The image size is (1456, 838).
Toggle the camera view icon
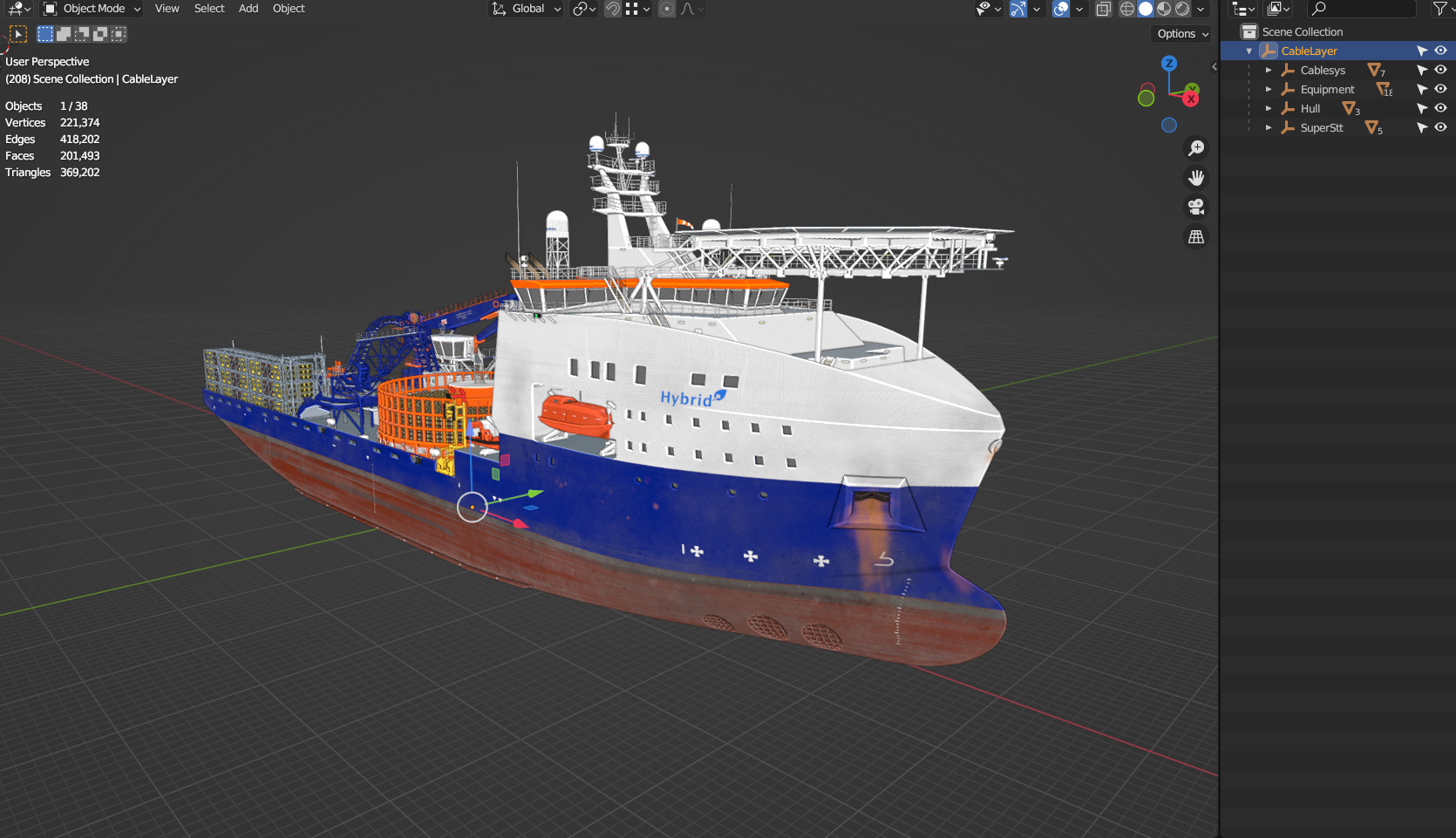(x=1196, y=208)
